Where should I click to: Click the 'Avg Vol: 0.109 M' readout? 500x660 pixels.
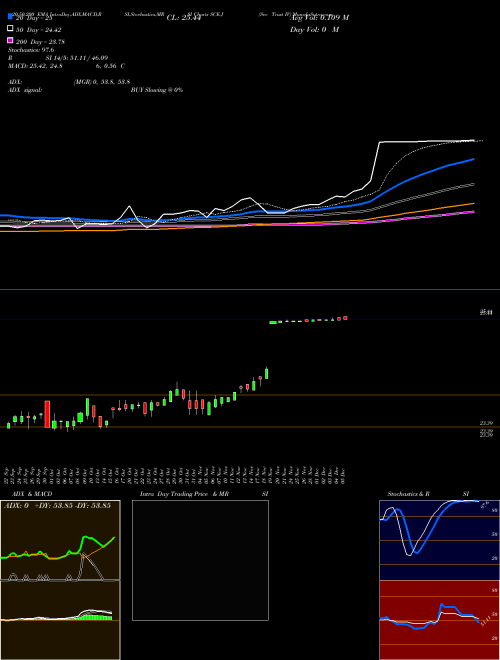tap(319, 18)
